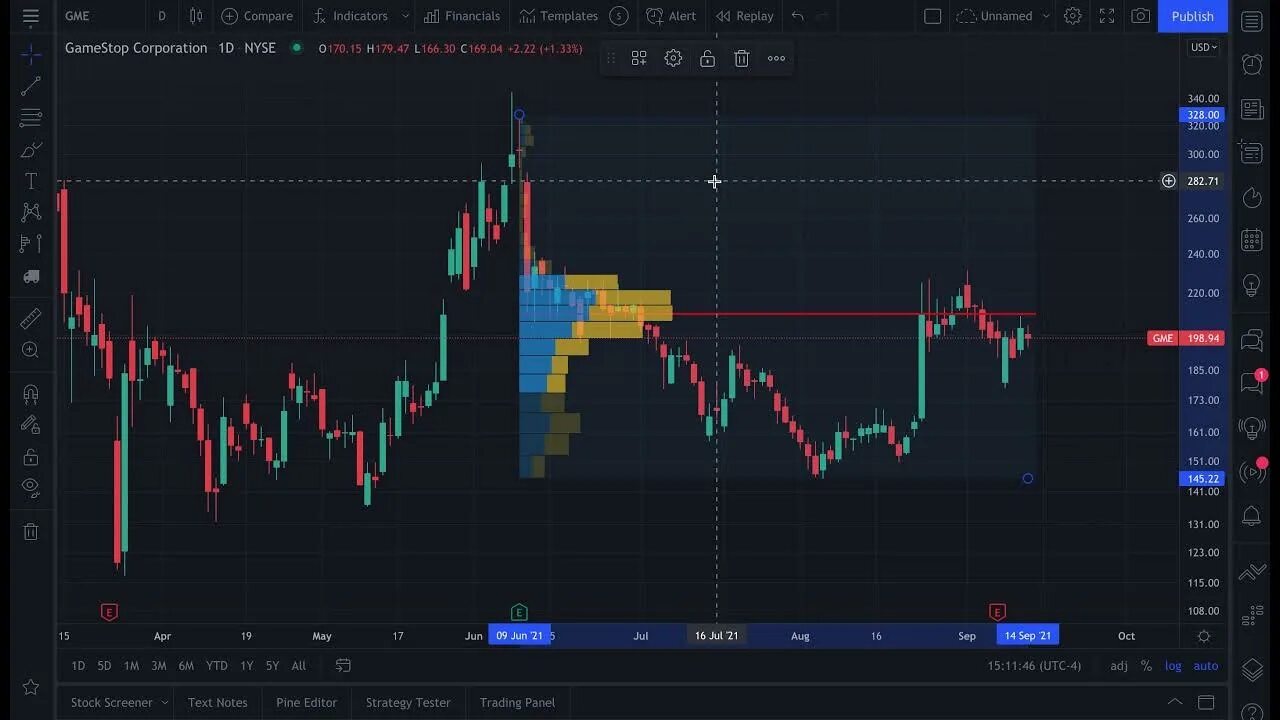The width and height of the screenshot is (1280, 720).
Task: Toggle adj dividend adjustment
Action: (1119, 666)
